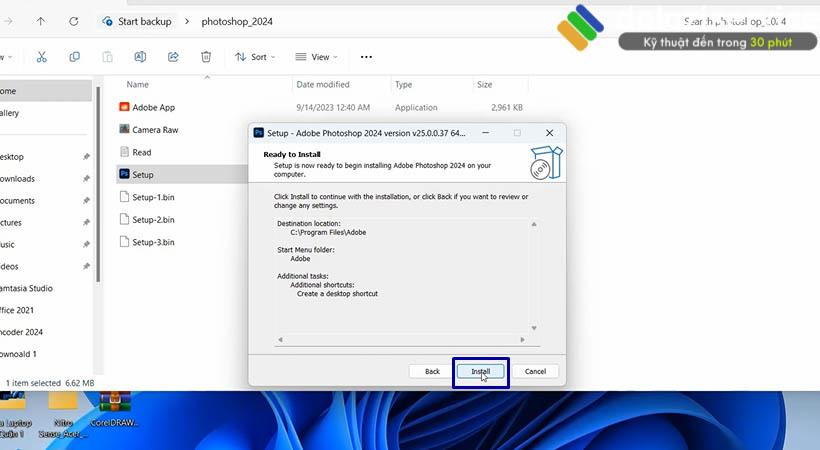Toggle pin next to Videos in sidebar
820x450 pixels.
click(86, 266)
